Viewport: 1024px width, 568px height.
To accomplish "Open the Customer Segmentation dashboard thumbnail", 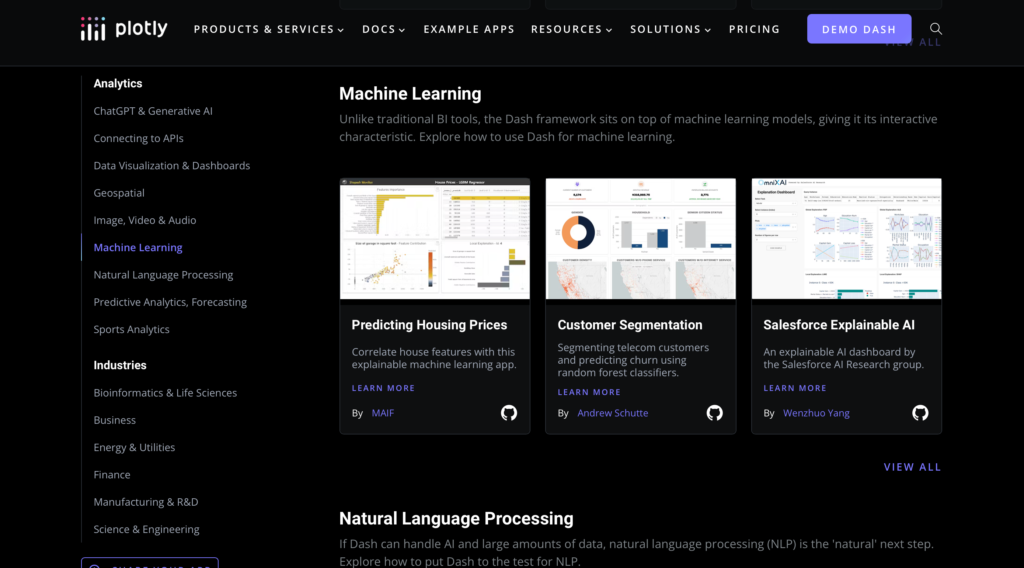I will 640,239.
